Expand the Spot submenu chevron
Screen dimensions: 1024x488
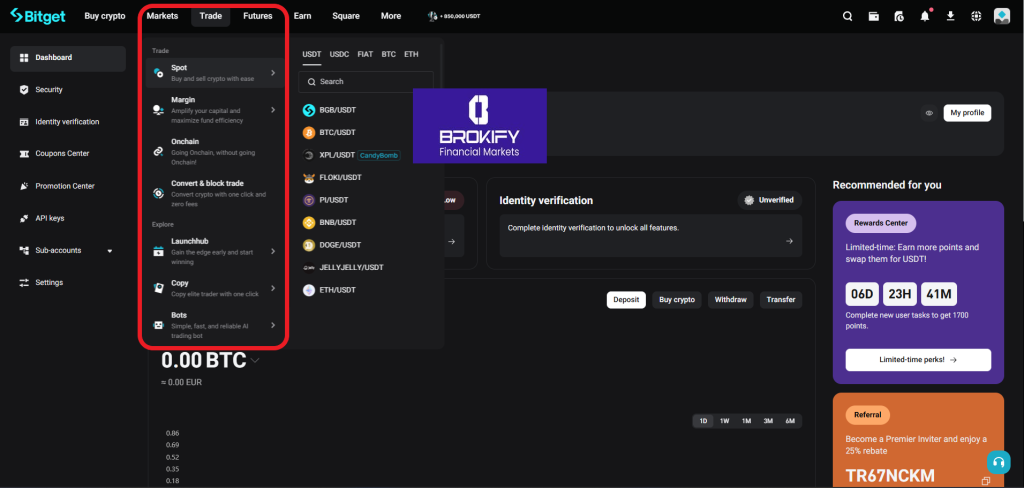(x=273, y=73)
